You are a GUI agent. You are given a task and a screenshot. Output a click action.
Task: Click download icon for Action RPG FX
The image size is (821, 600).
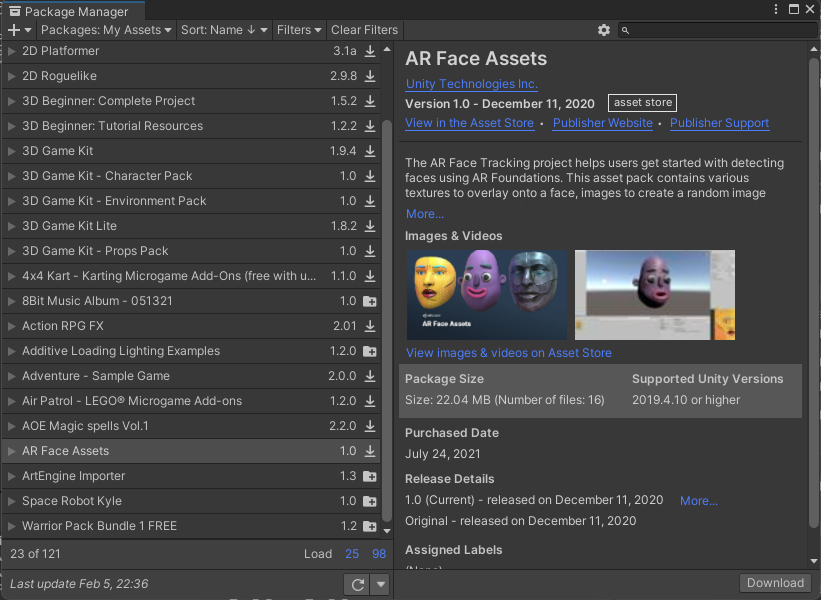(370, 326)
